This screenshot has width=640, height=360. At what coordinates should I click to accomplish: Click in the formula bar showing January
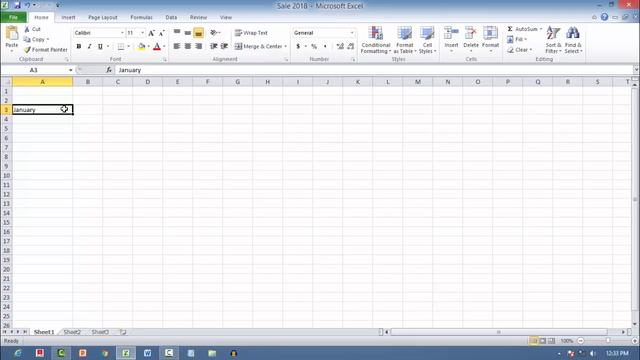click(373, 70)
